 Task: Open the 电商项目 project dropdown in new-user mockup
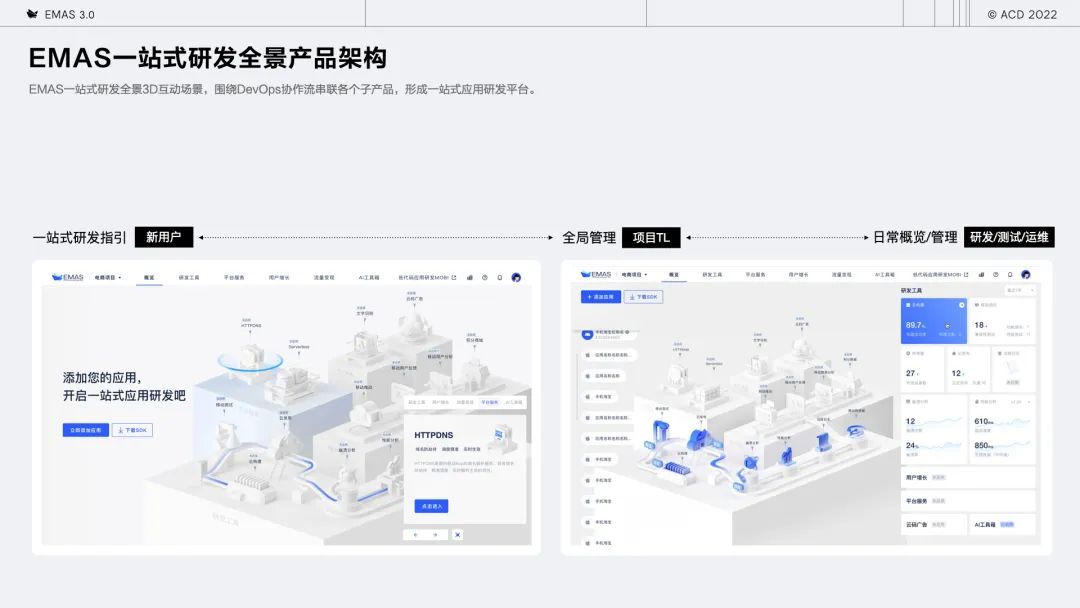(x=108, y=277)
